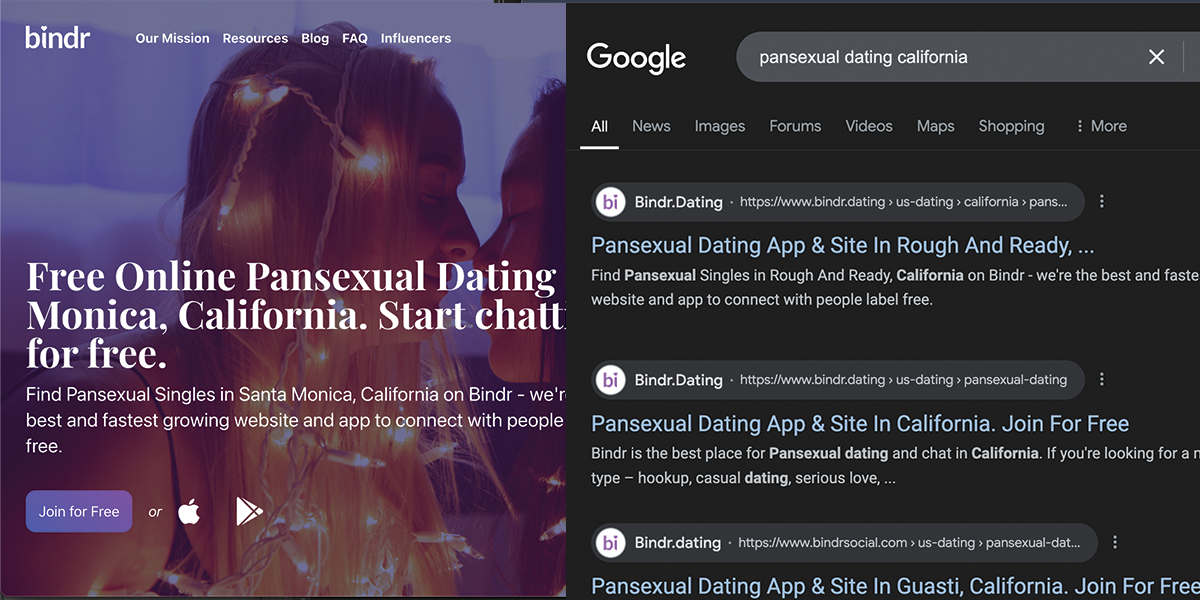Click the Join for Free button
This screenshot has width=1200, height=600.
tap(79, 511)
